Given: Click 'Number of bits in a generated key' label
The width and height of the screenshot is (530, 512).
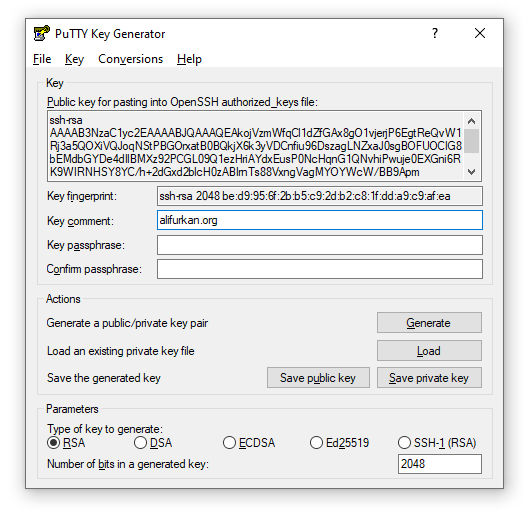Looking at the screenshot, I should (128, 464).
